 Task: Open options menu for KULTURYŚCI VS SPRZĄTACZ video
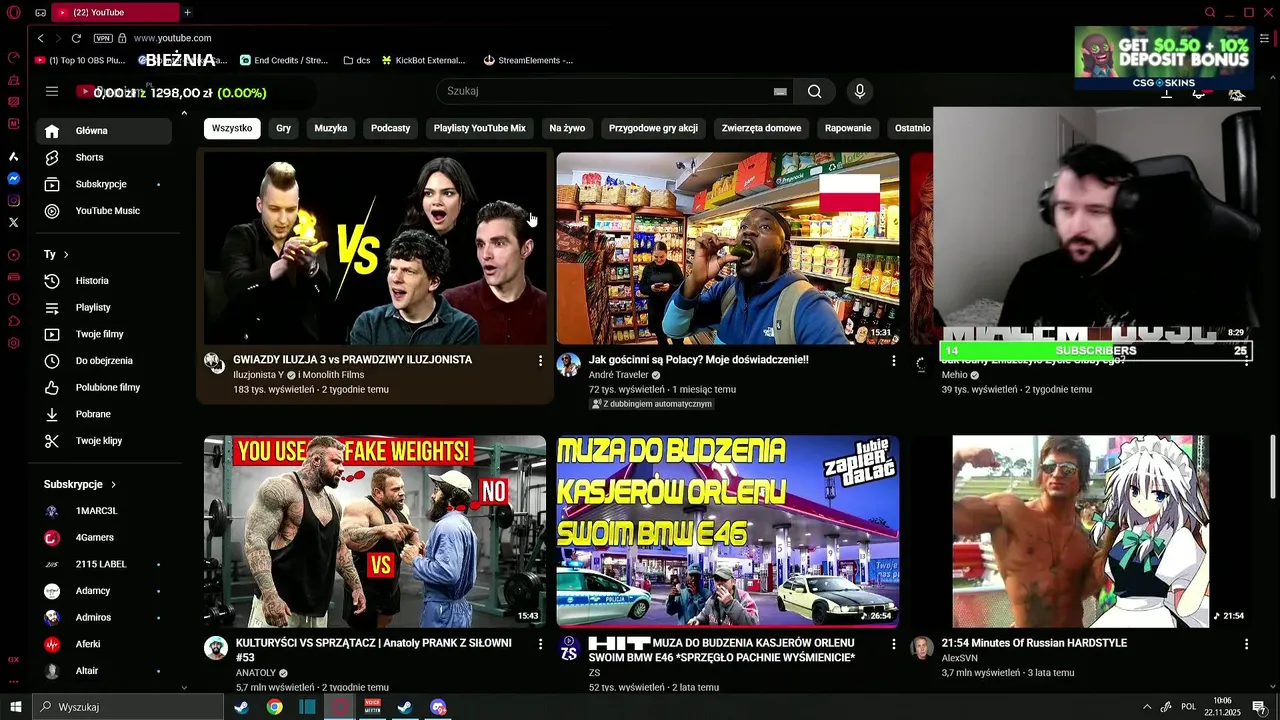[x=540, y=644]
